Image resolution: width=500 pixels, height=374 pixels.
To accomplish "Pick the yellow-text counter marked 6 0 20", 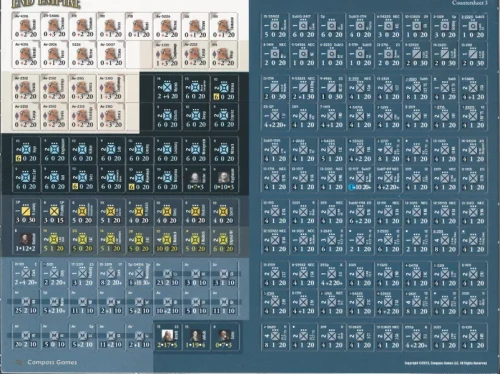I will (x=224, y=240).
